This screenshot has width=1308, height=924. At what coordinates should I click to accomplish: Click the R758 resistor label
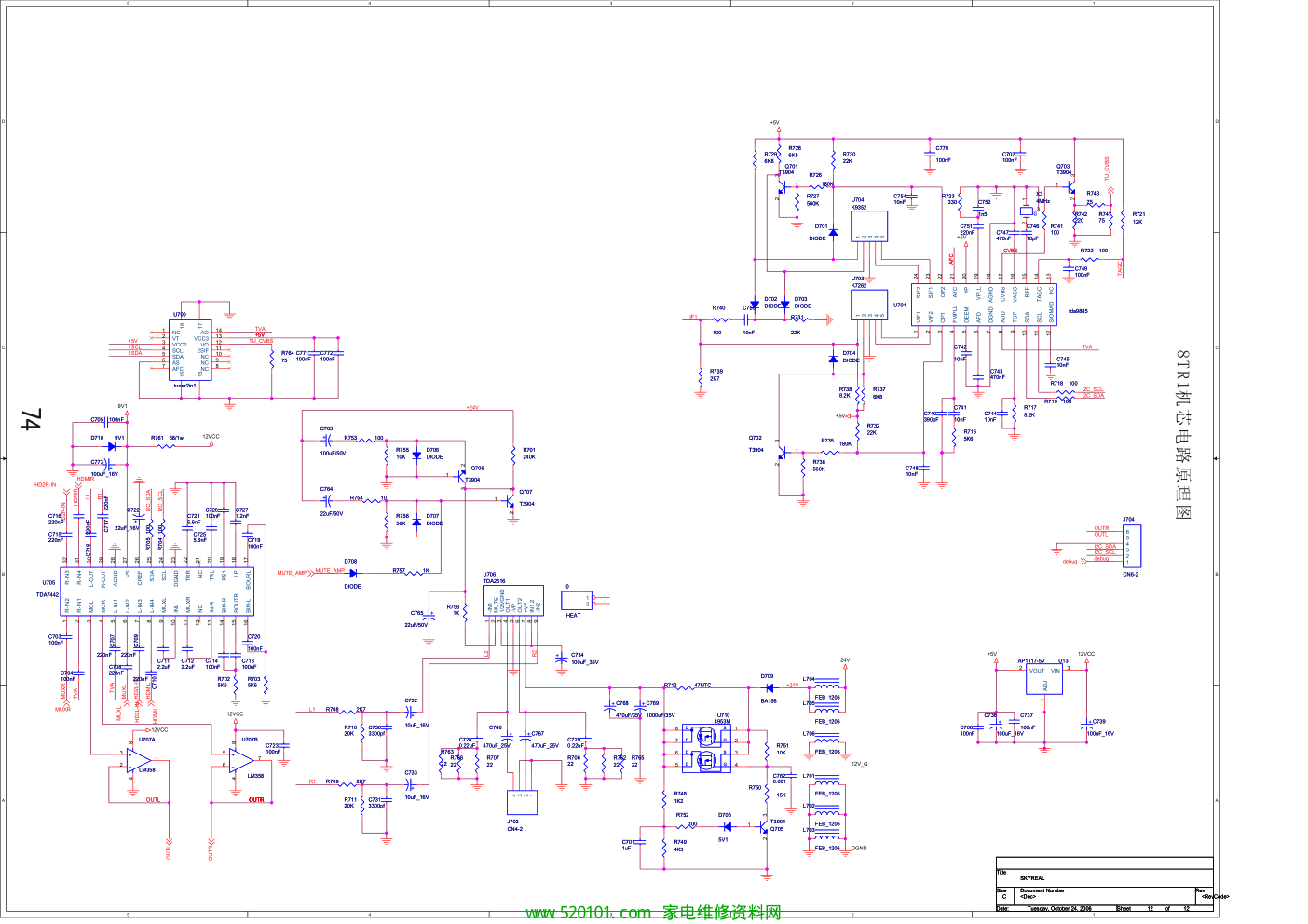click(453, 607)
